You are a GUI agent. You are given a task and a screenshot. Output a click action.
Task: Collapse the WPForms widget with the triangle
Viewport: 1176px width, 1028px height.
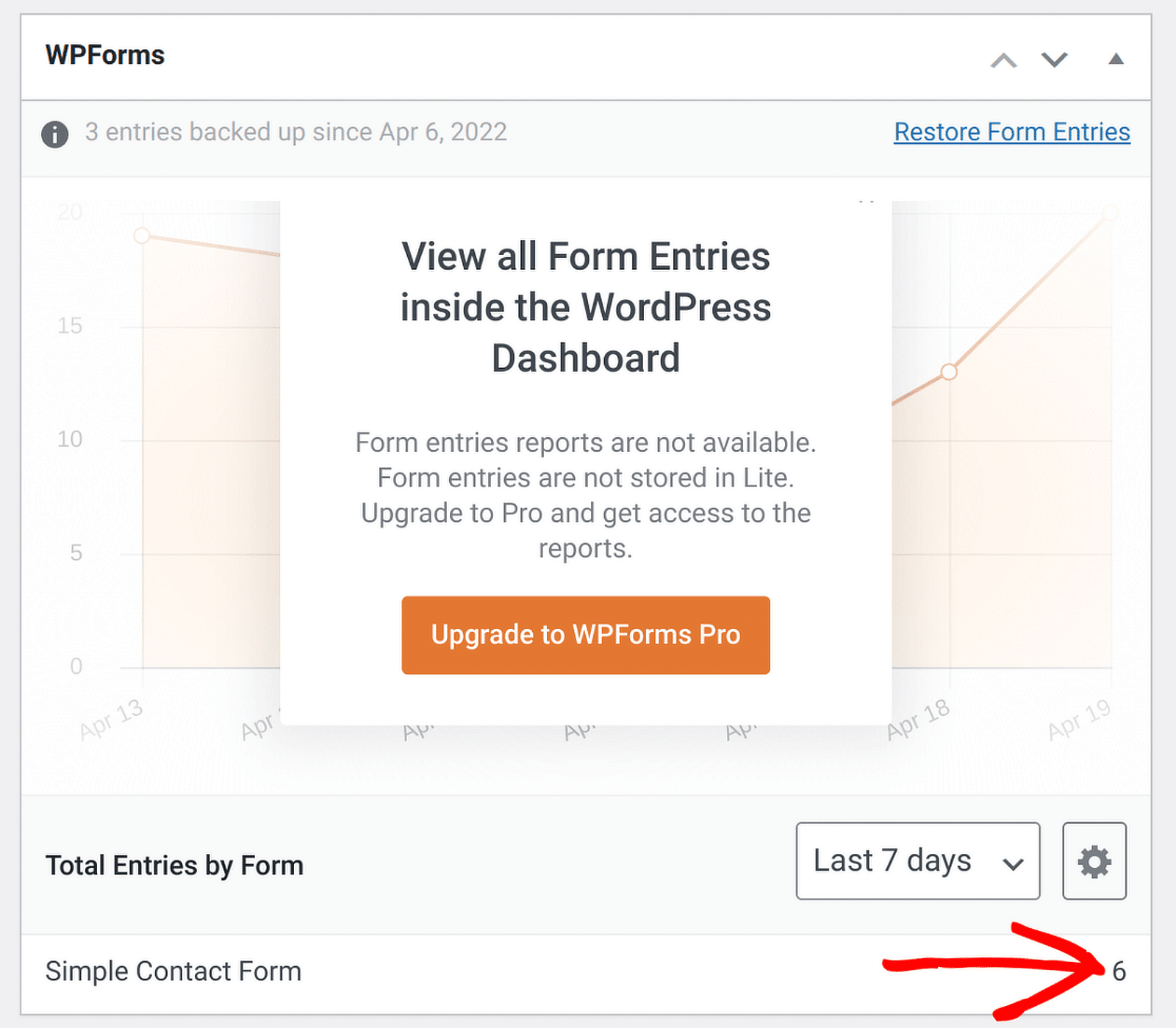pos(1115,59)
